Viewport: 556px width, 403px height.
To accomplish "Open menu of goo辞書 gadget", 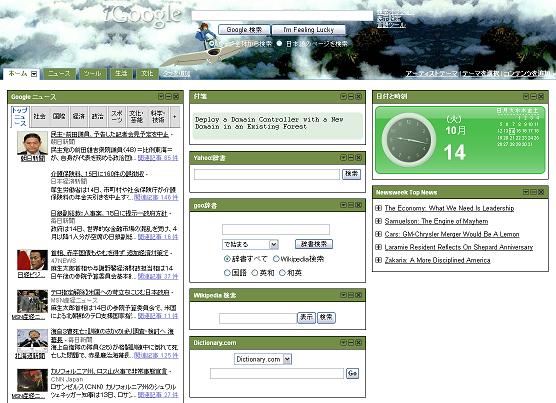I will point(343,205).
